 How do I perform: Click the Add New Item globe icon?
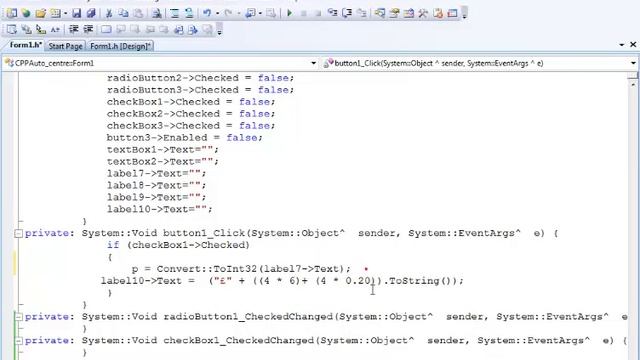point(26,13)
